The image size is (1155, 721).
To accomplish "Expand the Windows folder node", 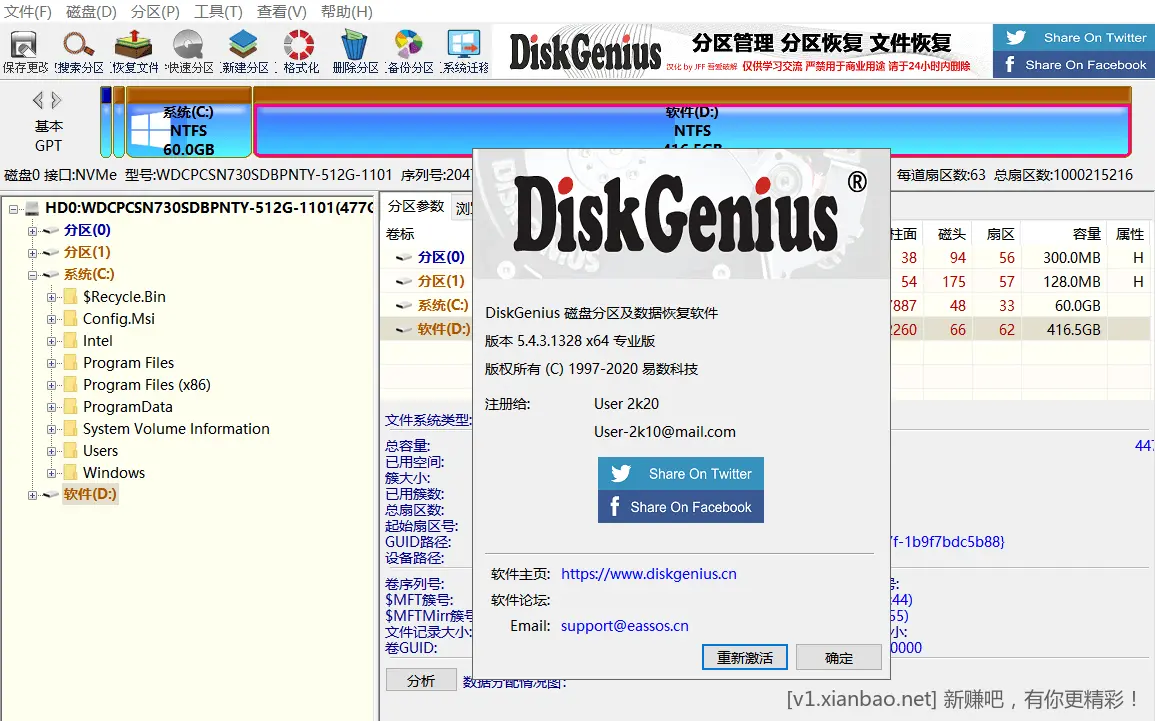I will [x=52, y=474].
